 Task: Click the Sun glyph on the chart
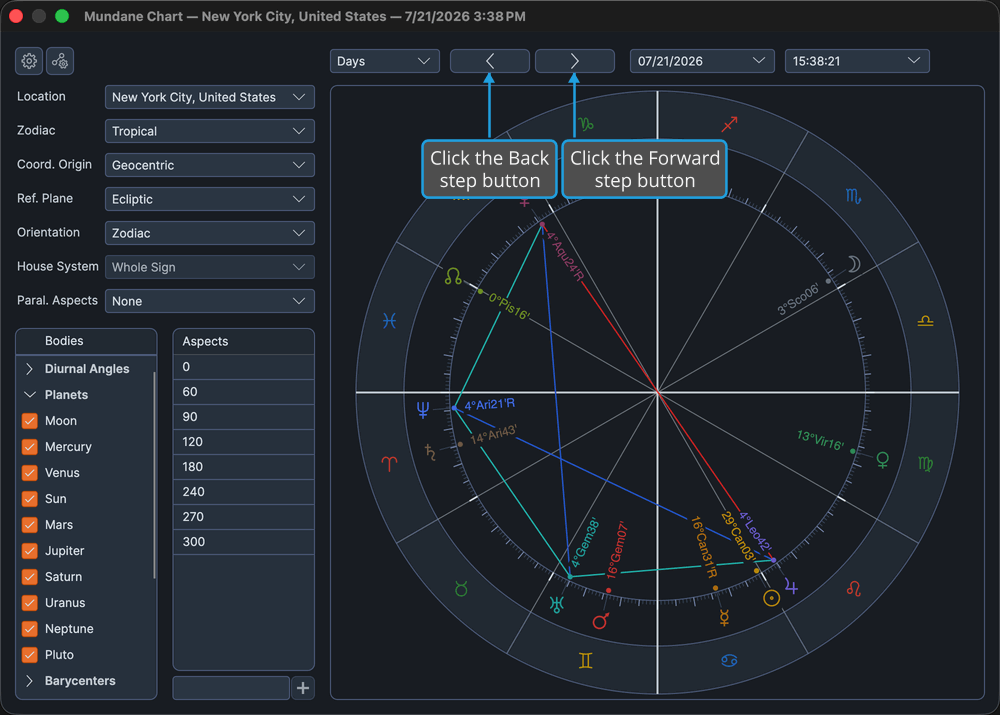tap(771, 598)
